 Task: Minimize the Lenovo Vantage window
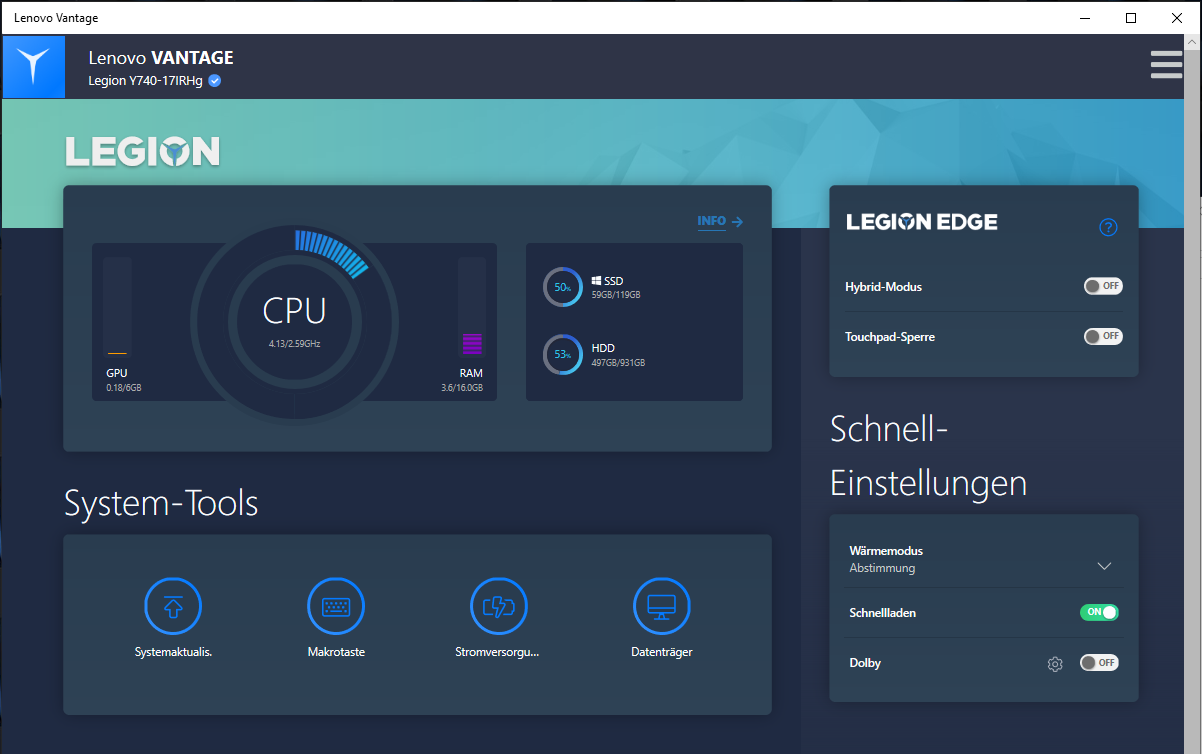click(1085, 18)
